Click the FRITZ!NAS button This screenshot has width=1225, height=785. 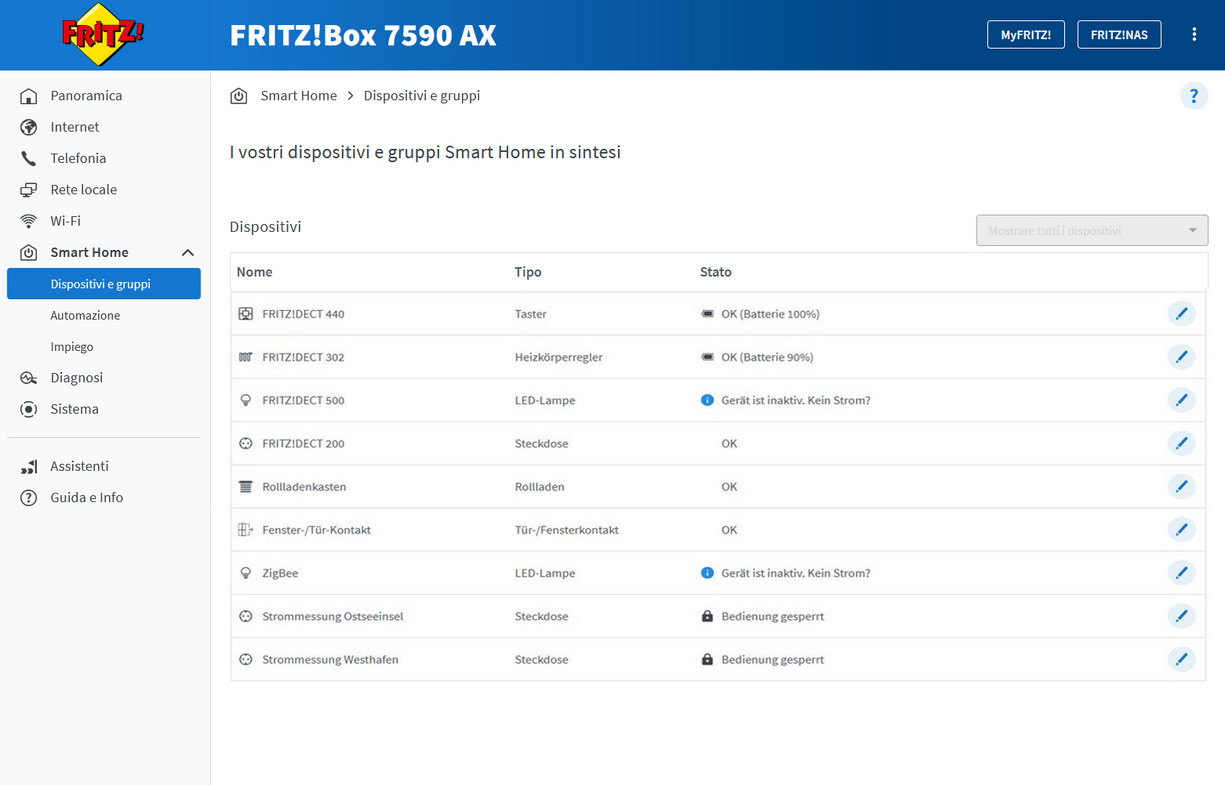coord(1119,35)
